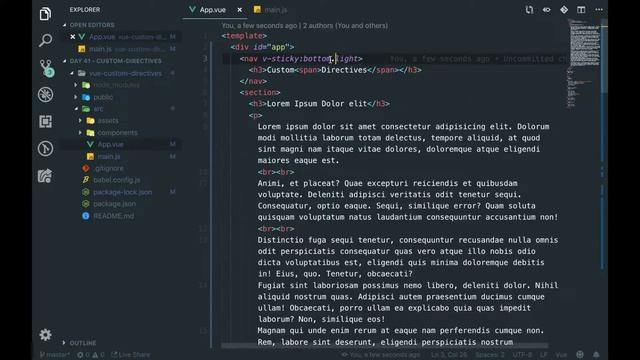640x360 pixels.
Task: Click the compare changes icon in editor toolbar
Action: pyautogui.click(x=529, y=10)
